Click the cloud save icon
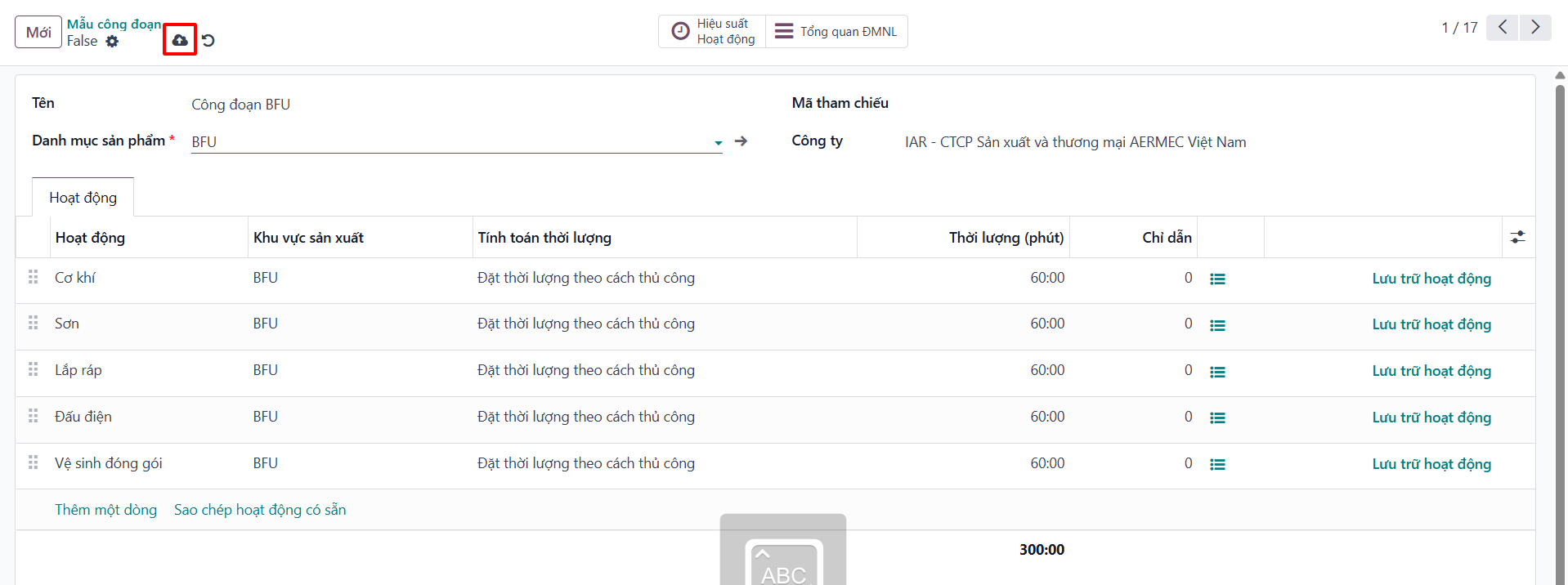 (180, 40)
